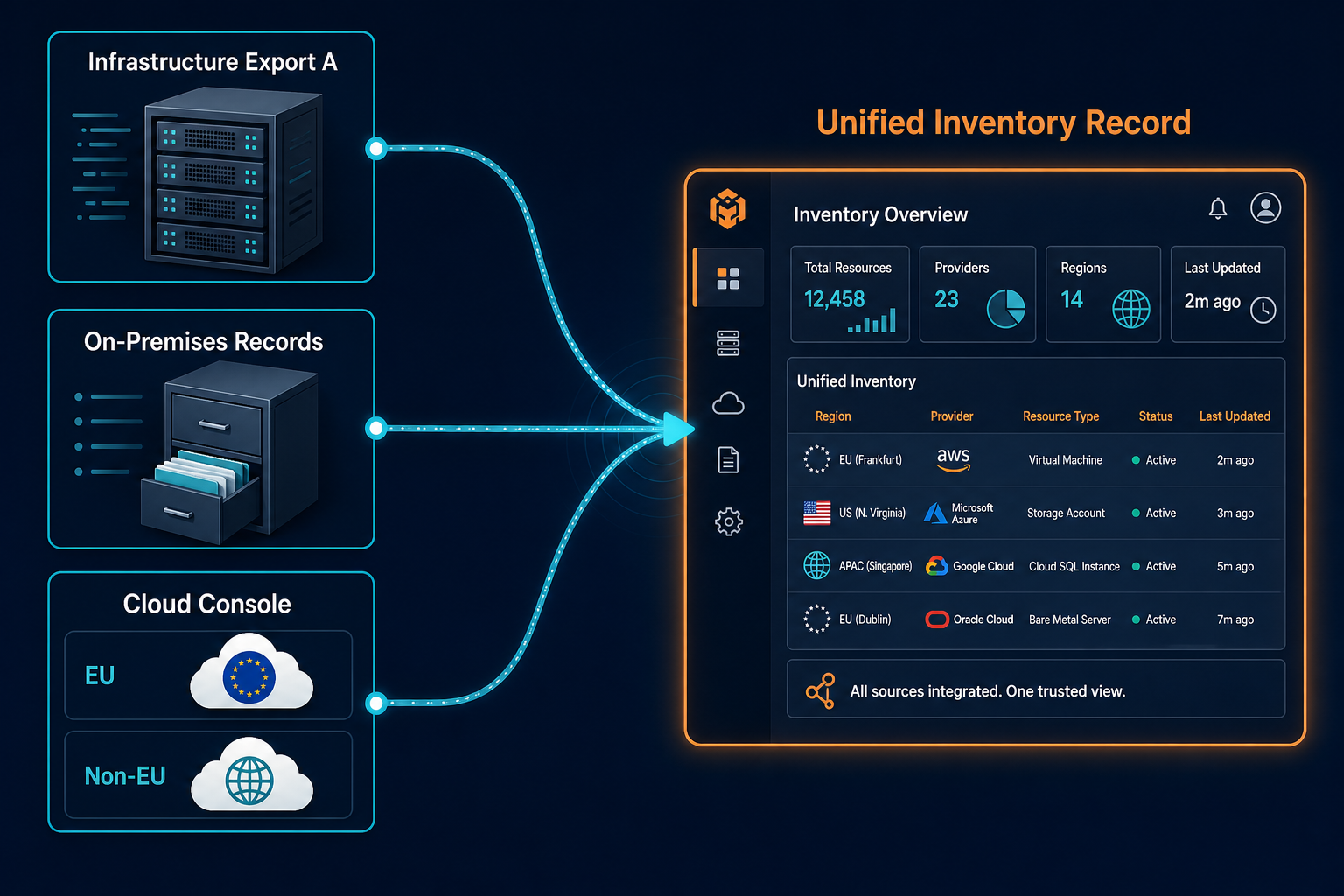Click the pie chart icon in Providers card

point(1006,309)
